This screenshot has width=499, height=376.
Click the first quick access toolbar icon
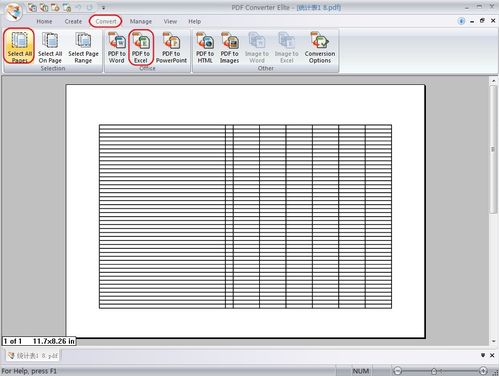(32, 7)
